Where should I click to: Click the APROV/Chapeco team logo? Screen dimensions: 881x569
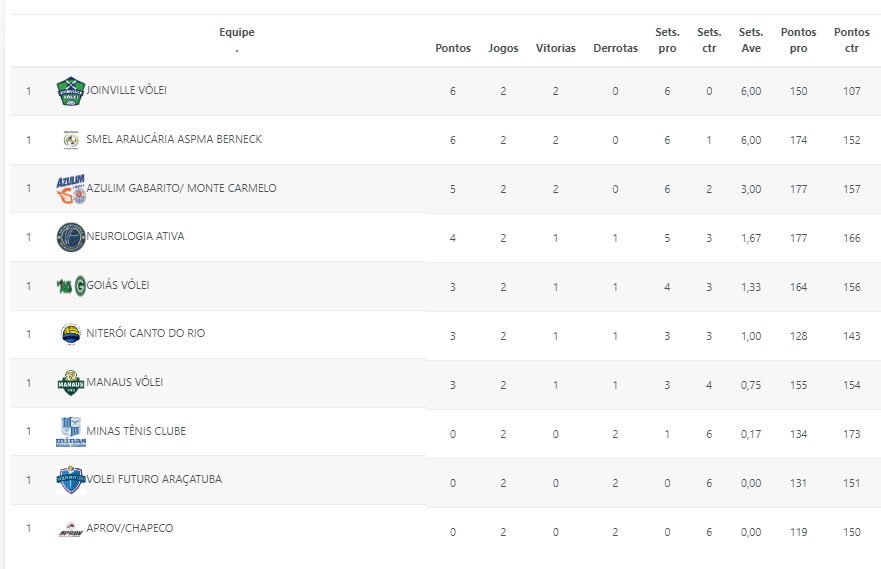pyautogui.click(x=71, y=529)
